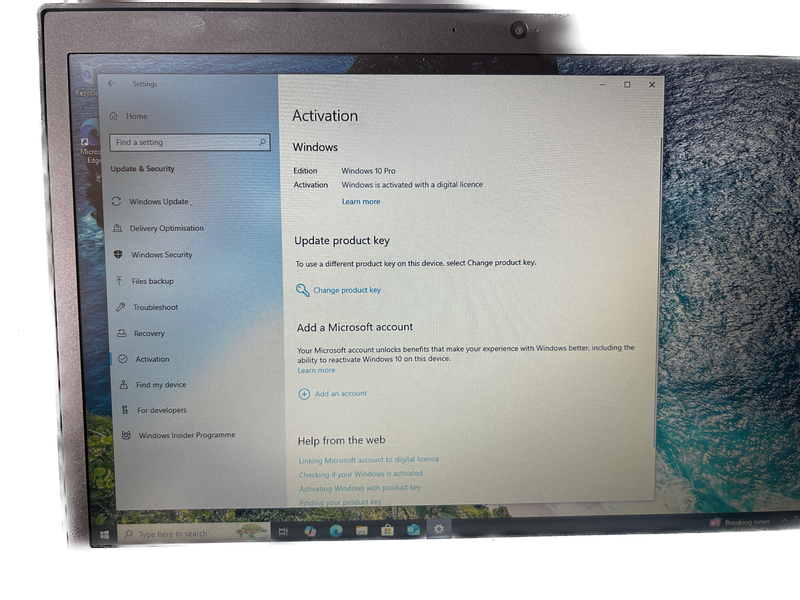Click the Settings window vertical scrollbar
Viewport: 800px width, 600px height.
660,291
